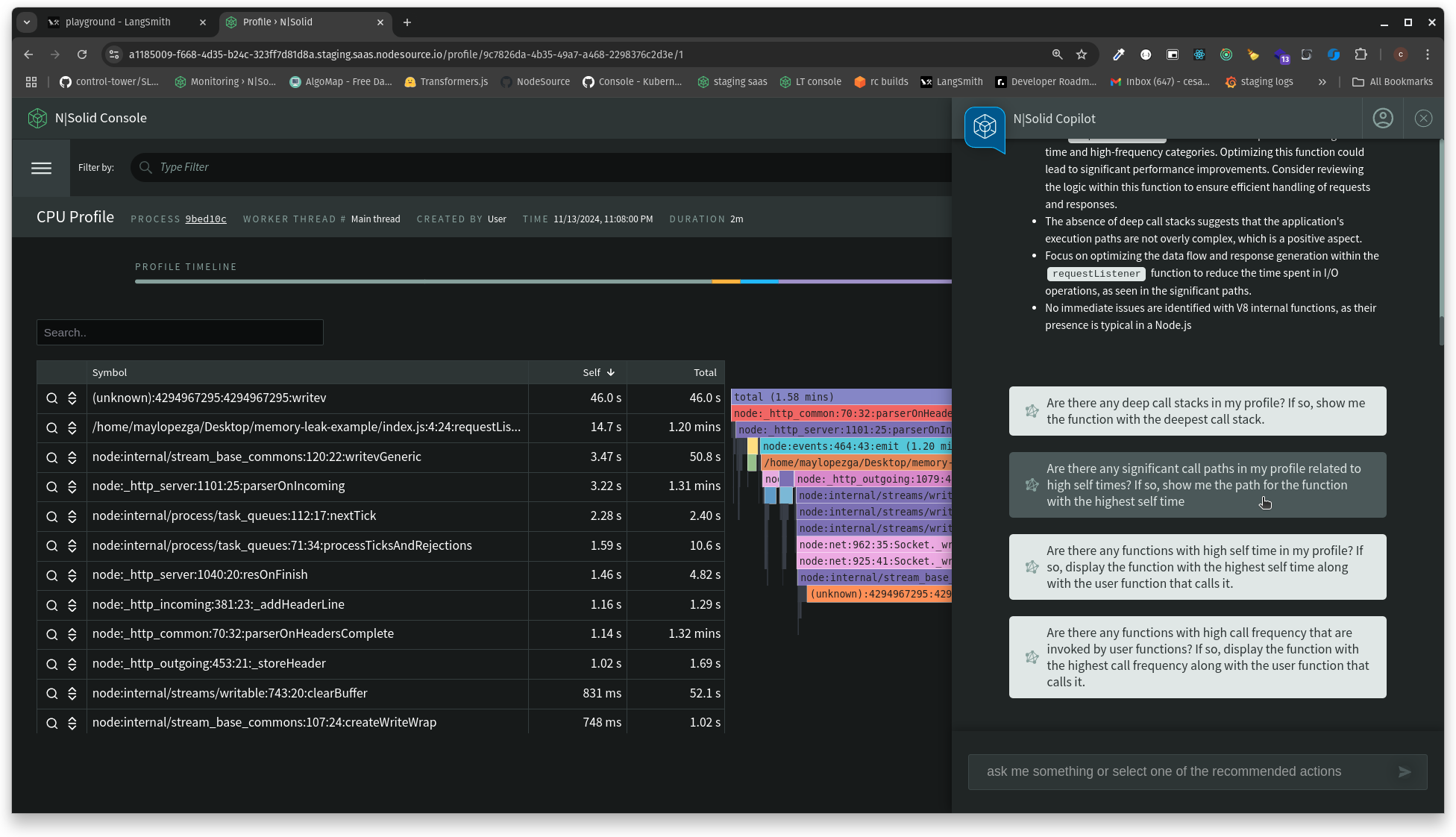Select the total (1.58 mins) flame graph frame
This screenshot has width=1456, height=837.
(841, 398)
